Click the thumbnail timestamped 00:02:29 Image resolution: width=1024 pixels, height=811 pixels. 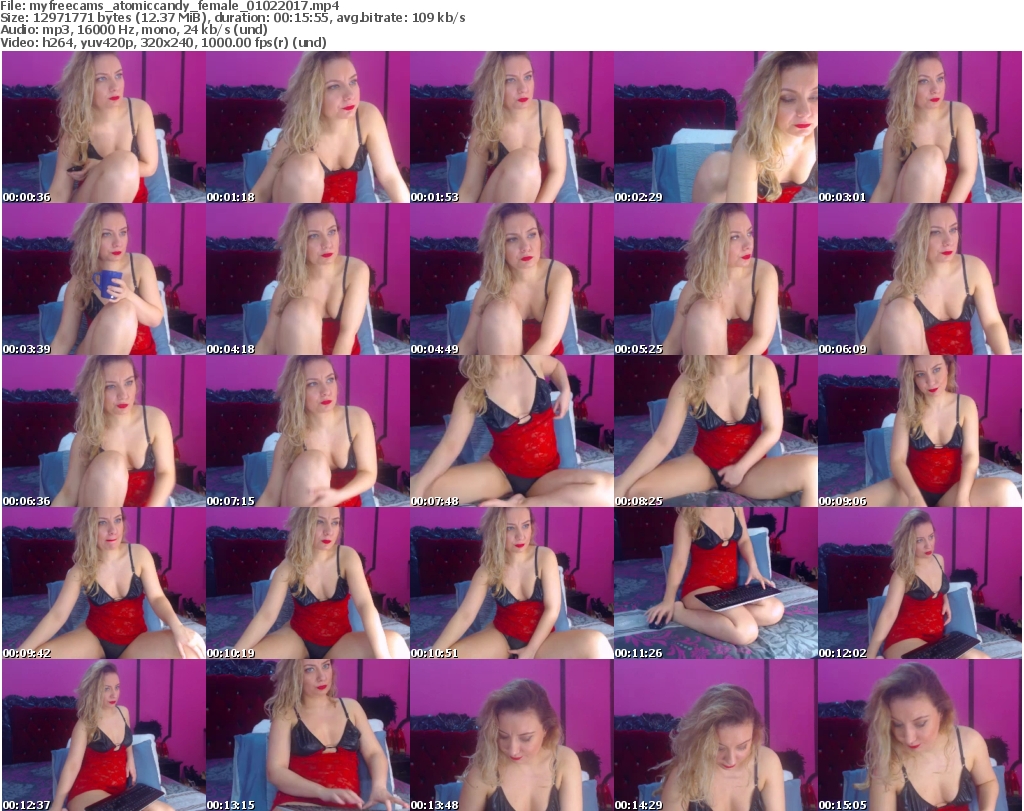(x=716, y=127)
